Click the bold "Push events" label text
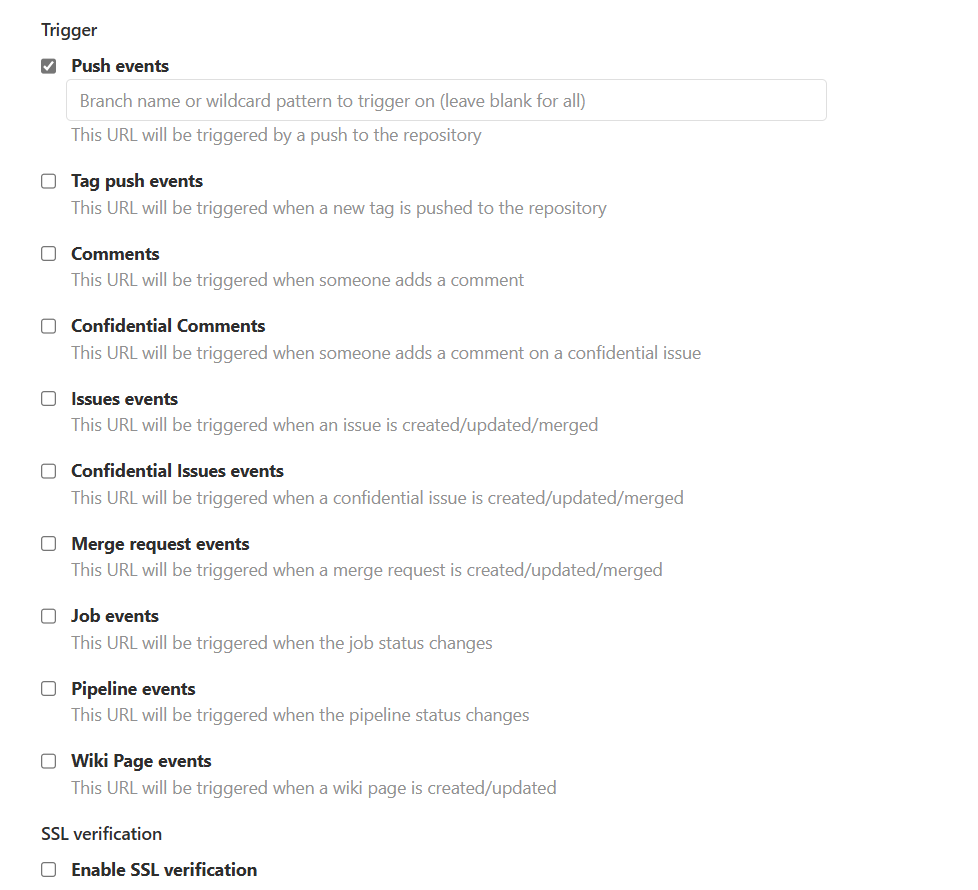 [120, 66]
